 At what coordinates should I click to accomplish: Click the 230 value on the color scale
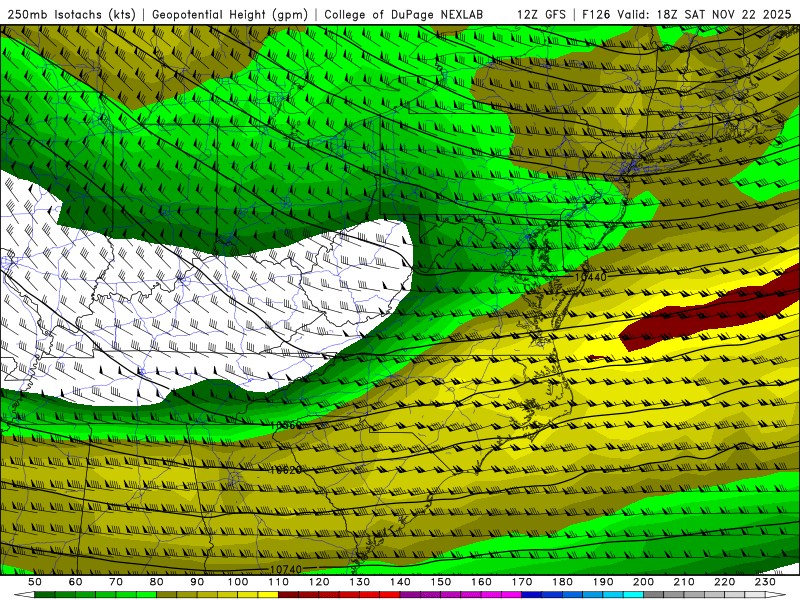coord(765,582)
